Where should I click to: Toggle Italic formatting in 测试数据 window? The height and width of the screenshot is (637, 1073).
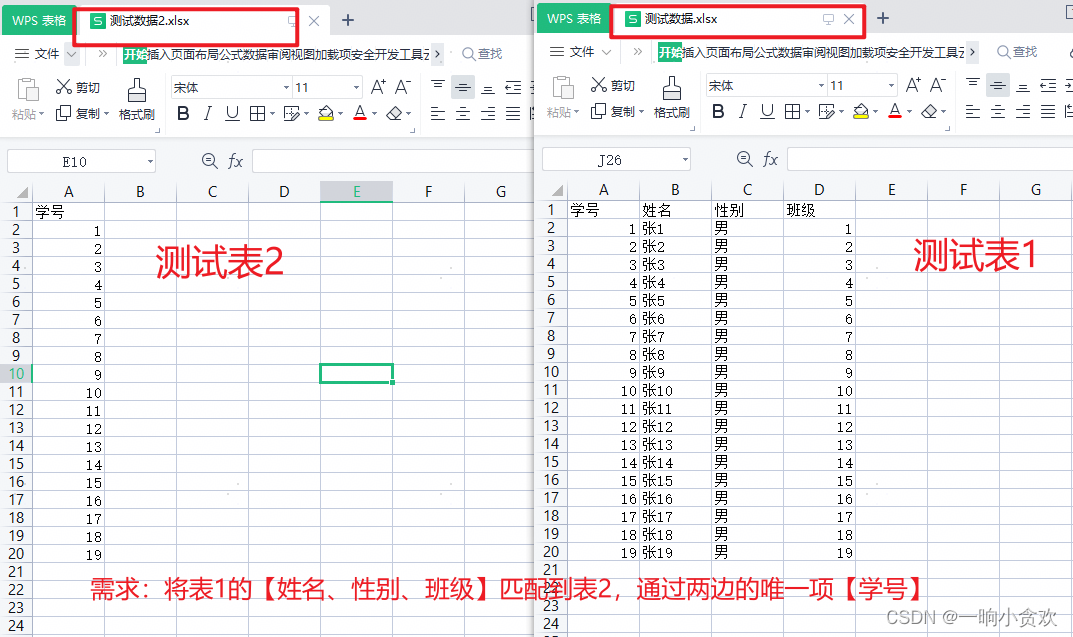pos(745,111)
